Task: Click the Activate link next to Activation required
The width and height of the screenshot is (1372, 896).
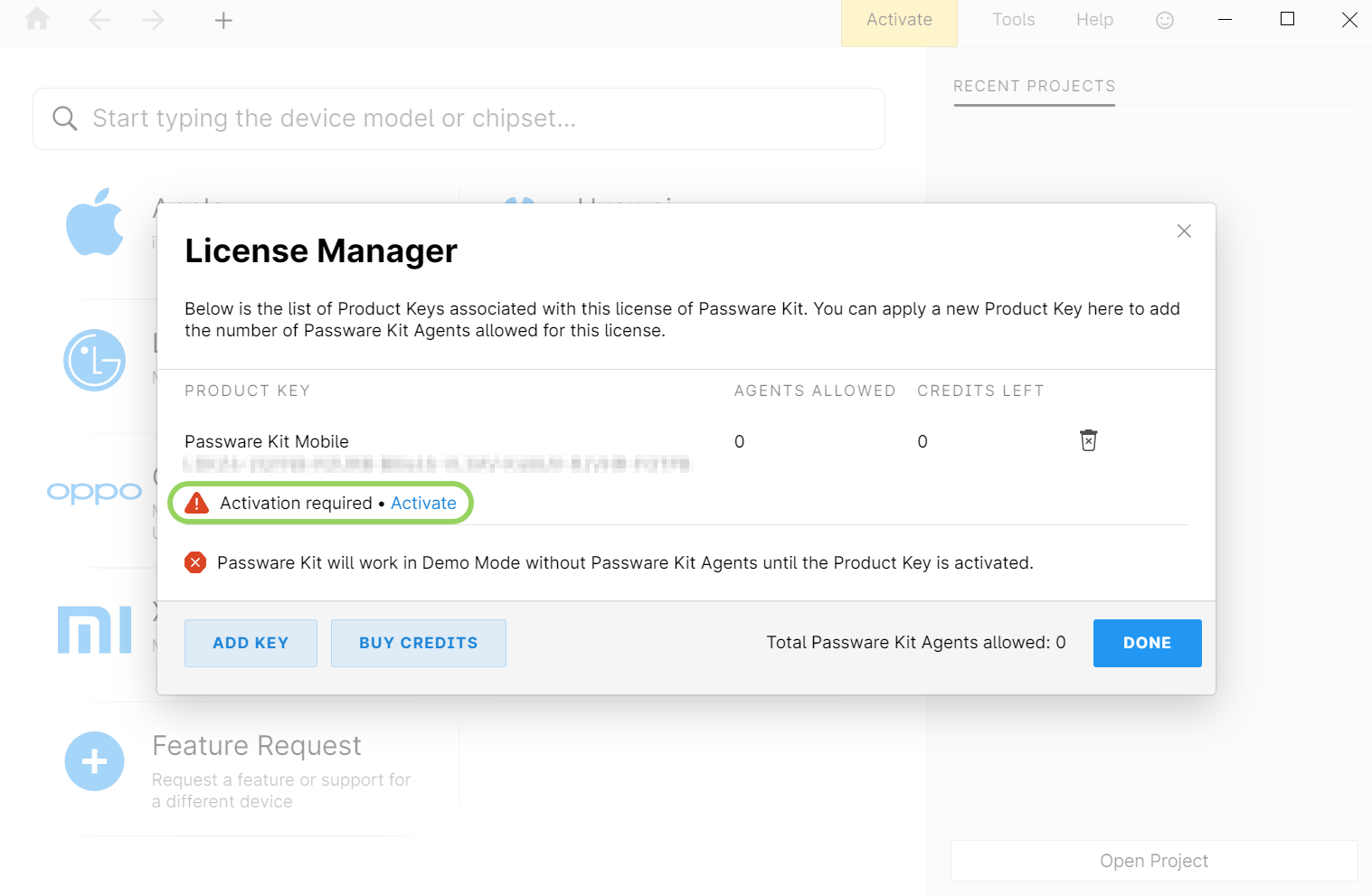Action: tap(424, 503)
